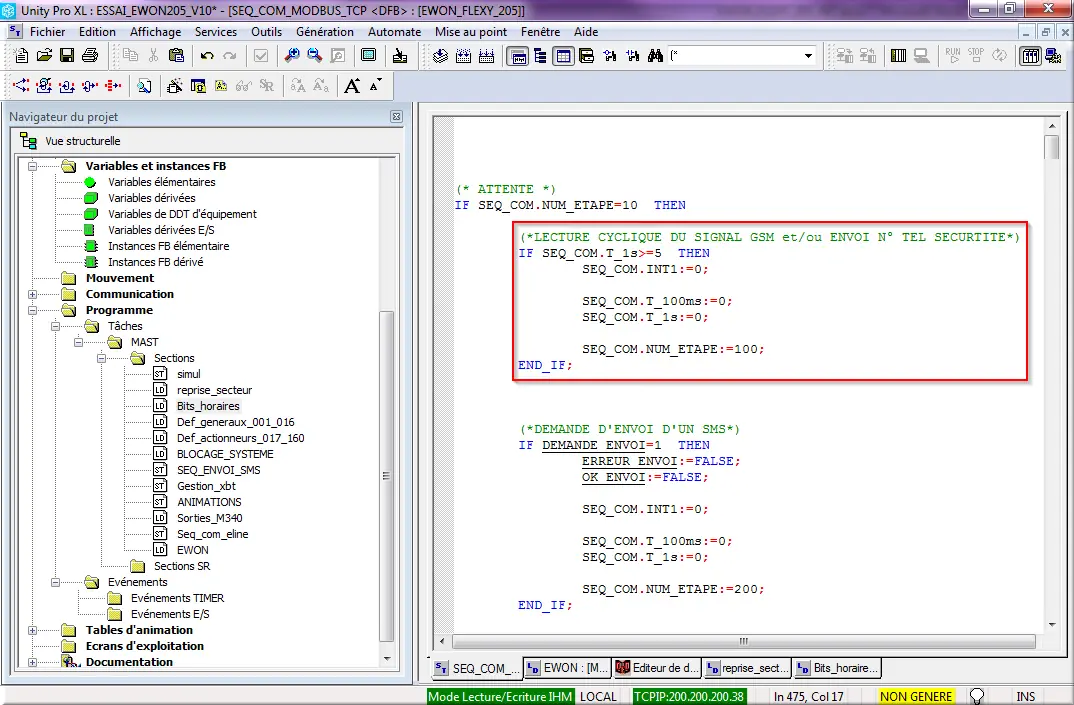The image size is (1074, 705).
Task: Click the Build changes icon
Action: [464, 55]
